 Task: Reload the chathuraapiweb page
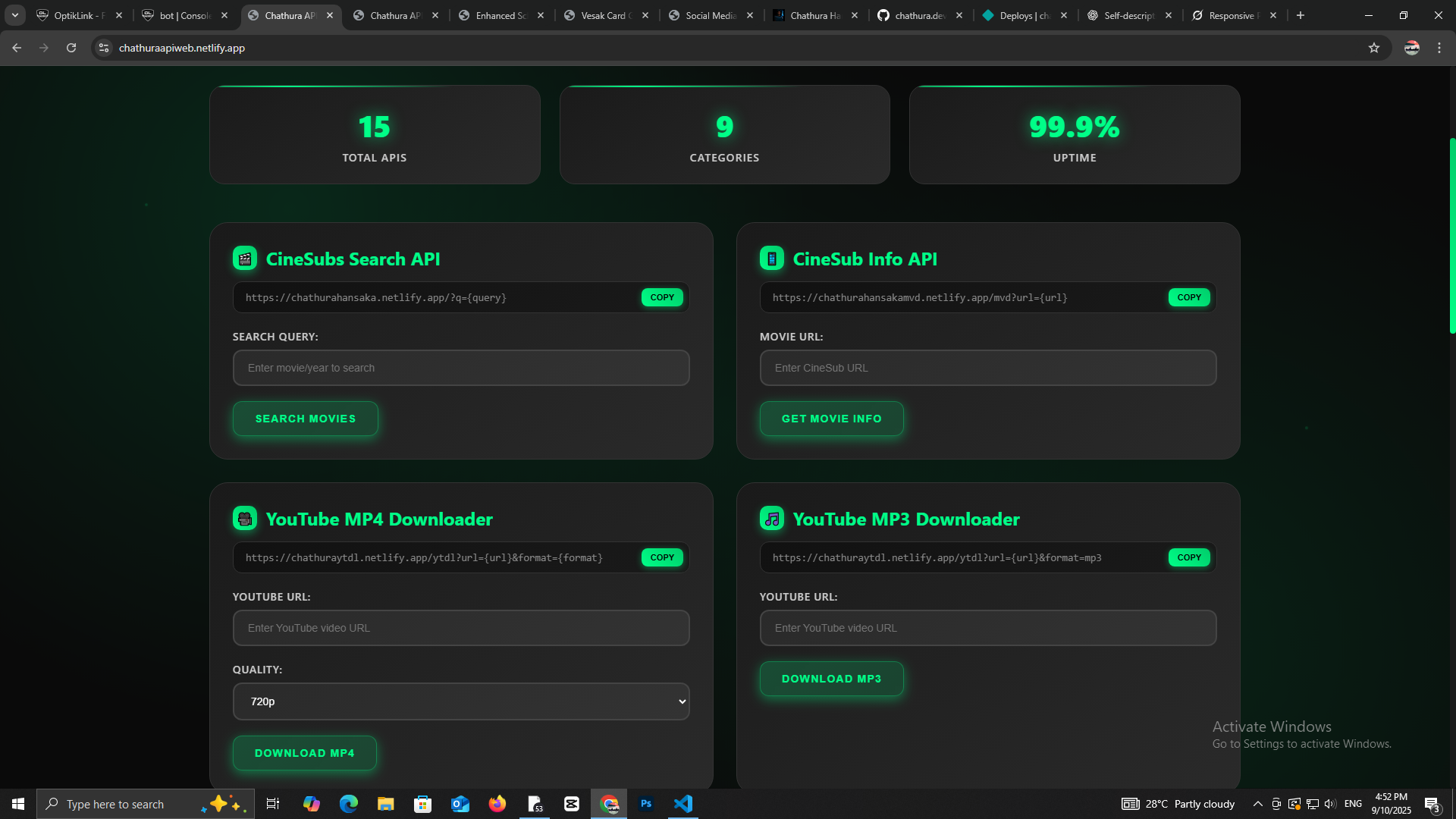pos(71,47)
